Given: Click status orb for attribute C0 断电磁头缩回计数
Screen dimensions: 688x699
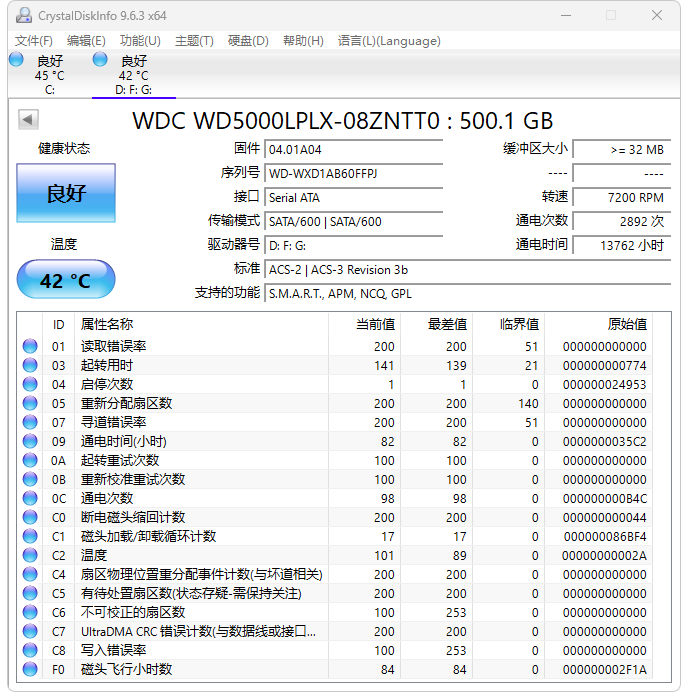Looking at the screenshot, I should click(30, 518).
